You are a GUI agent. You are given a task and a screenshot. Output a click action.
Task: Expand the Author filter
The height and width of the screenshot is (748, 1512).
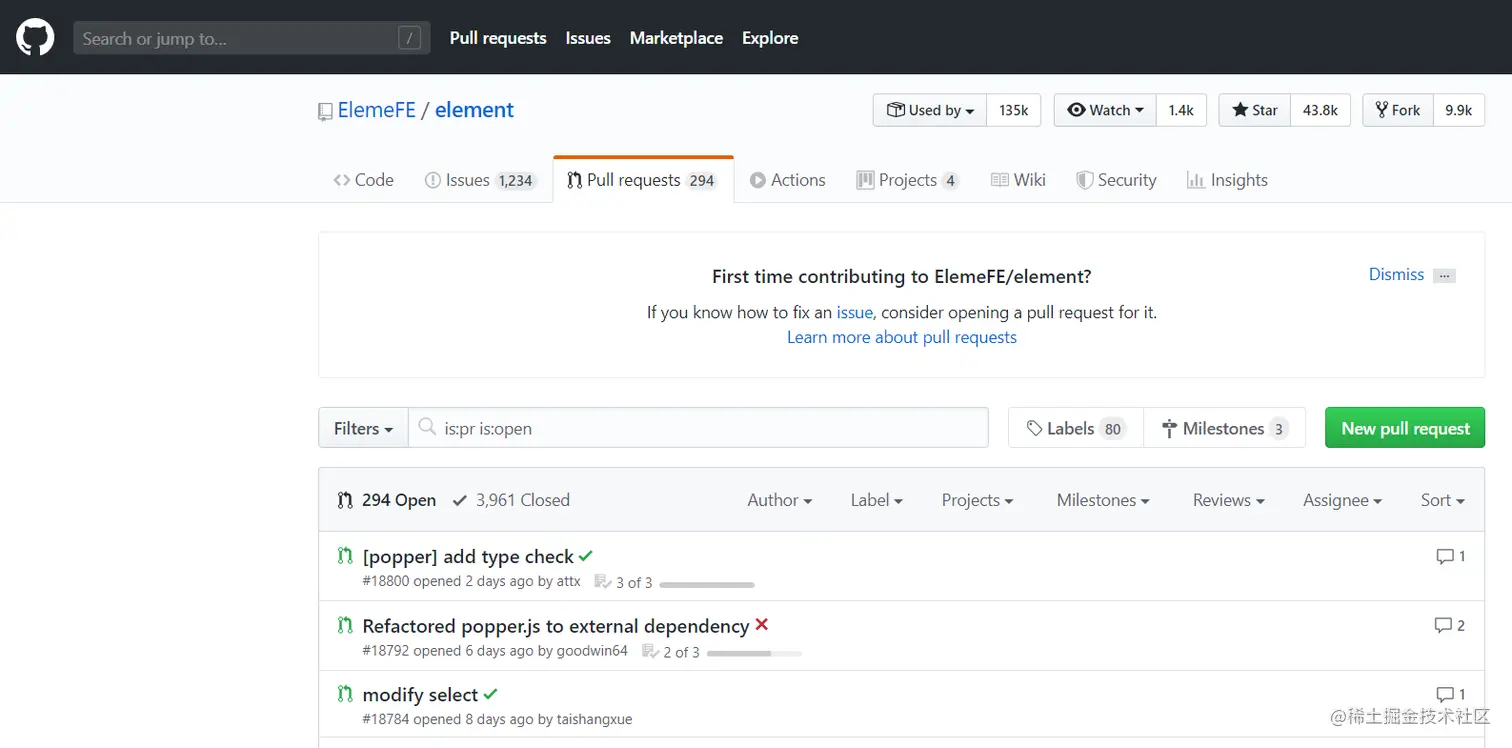(x=779, y=500)
